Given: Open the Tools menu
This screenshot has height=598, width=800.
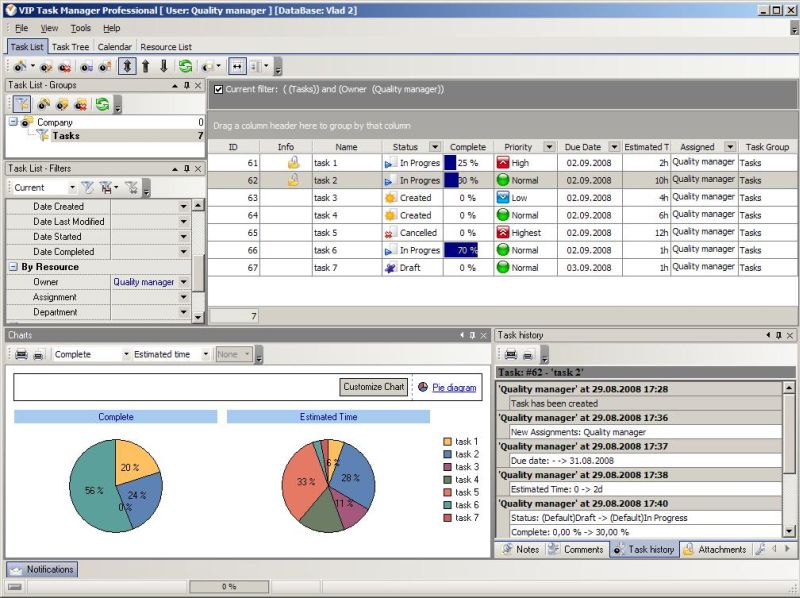Looking at the screenshot, I should point(80,28).
